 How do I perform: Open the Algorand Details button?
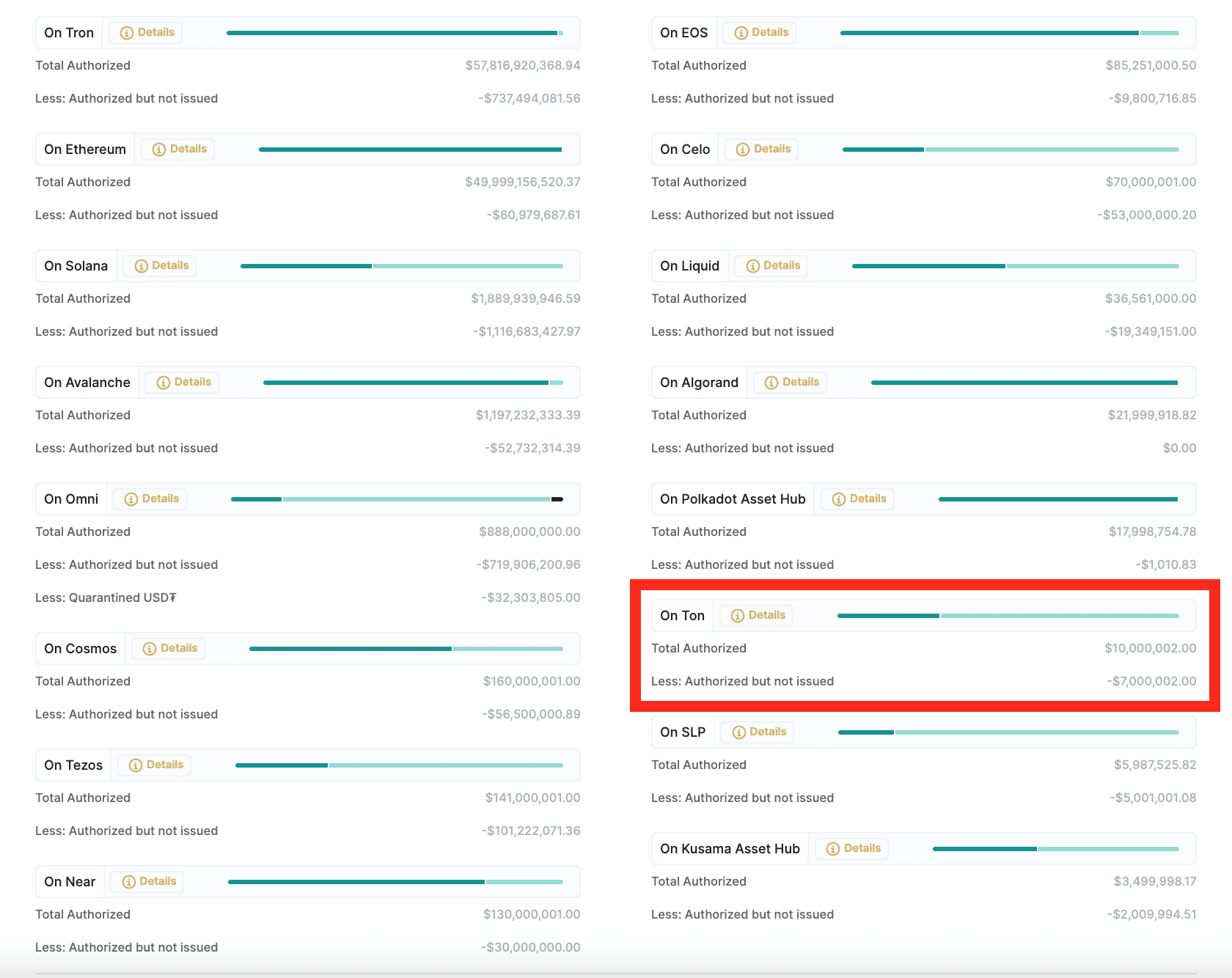click(791, 383)
